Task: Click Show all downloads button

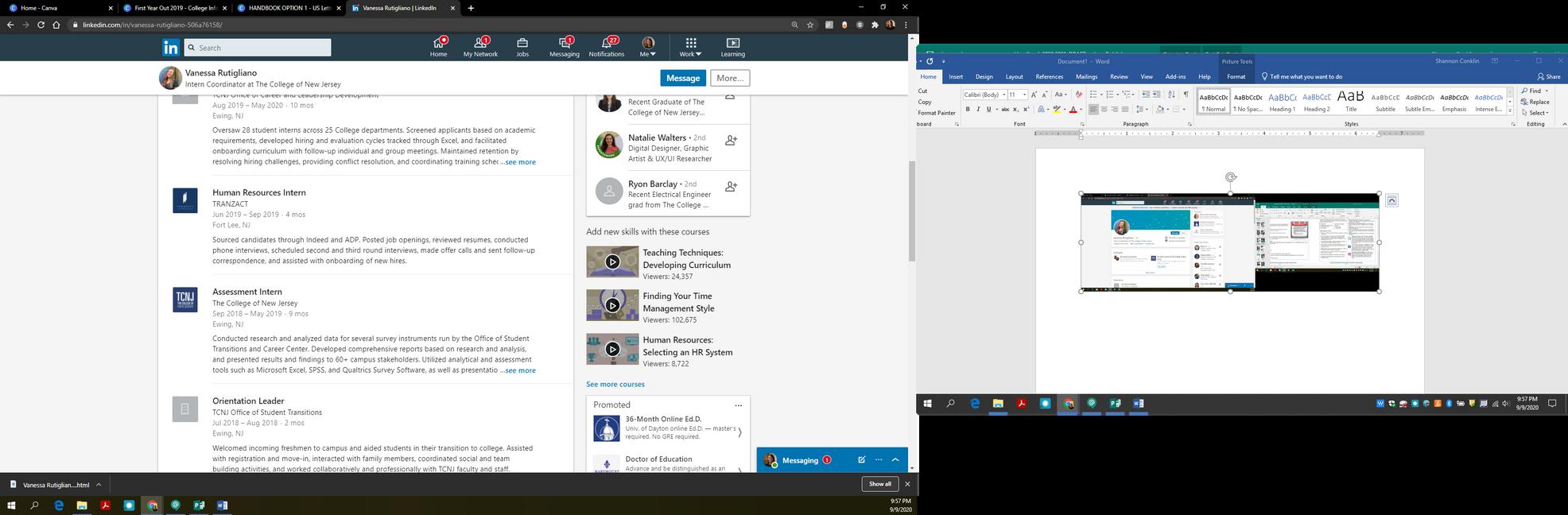Action: [880, 484]
